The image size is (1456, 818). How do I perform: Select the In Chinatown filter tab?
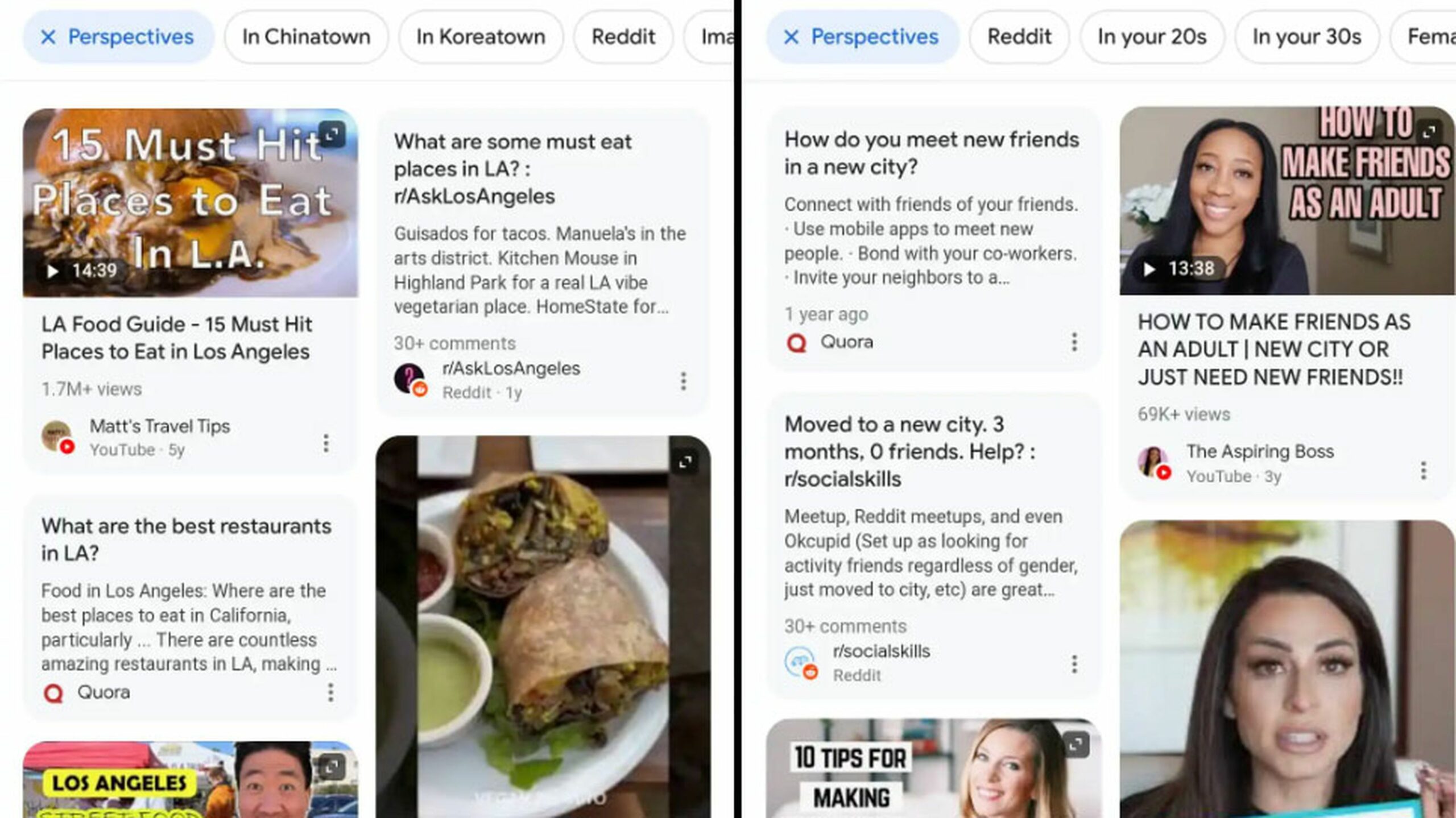tap(305, 37)
